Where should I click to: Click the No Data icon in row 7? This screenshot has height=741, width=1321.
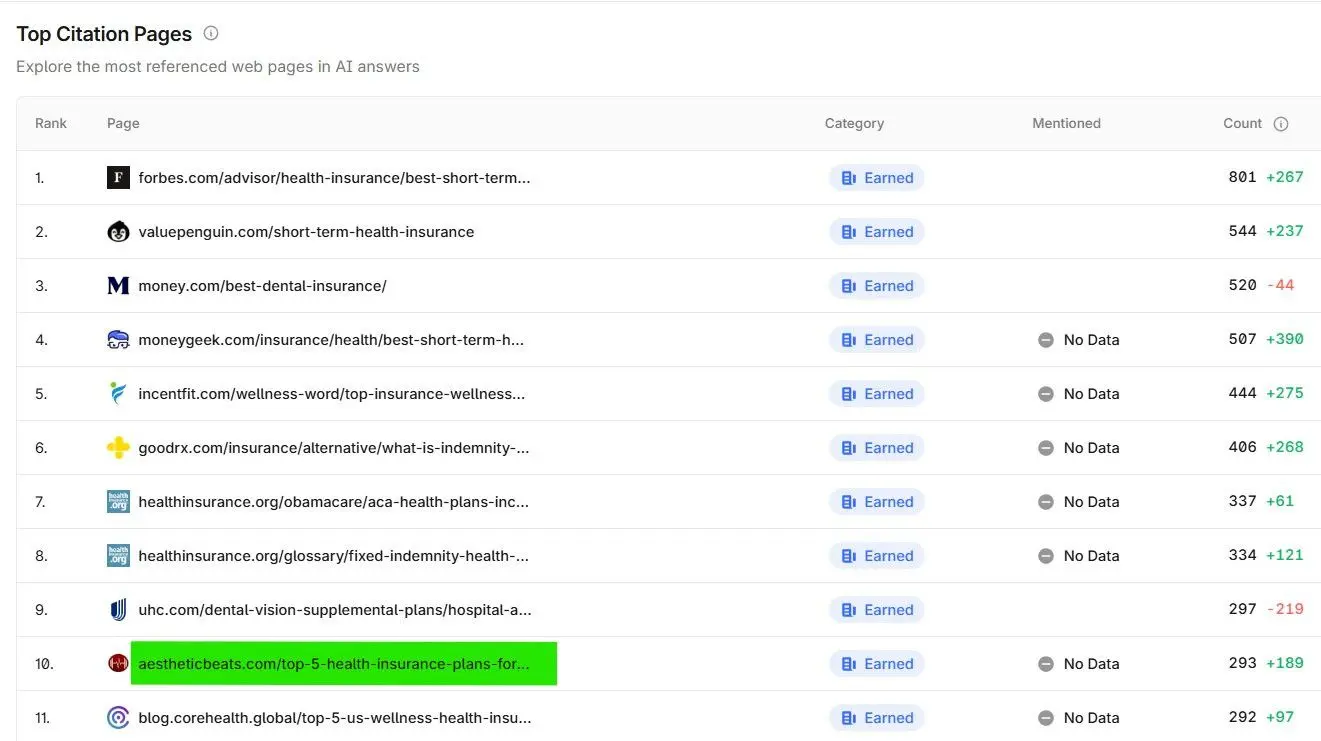(x=1046, y=502)
